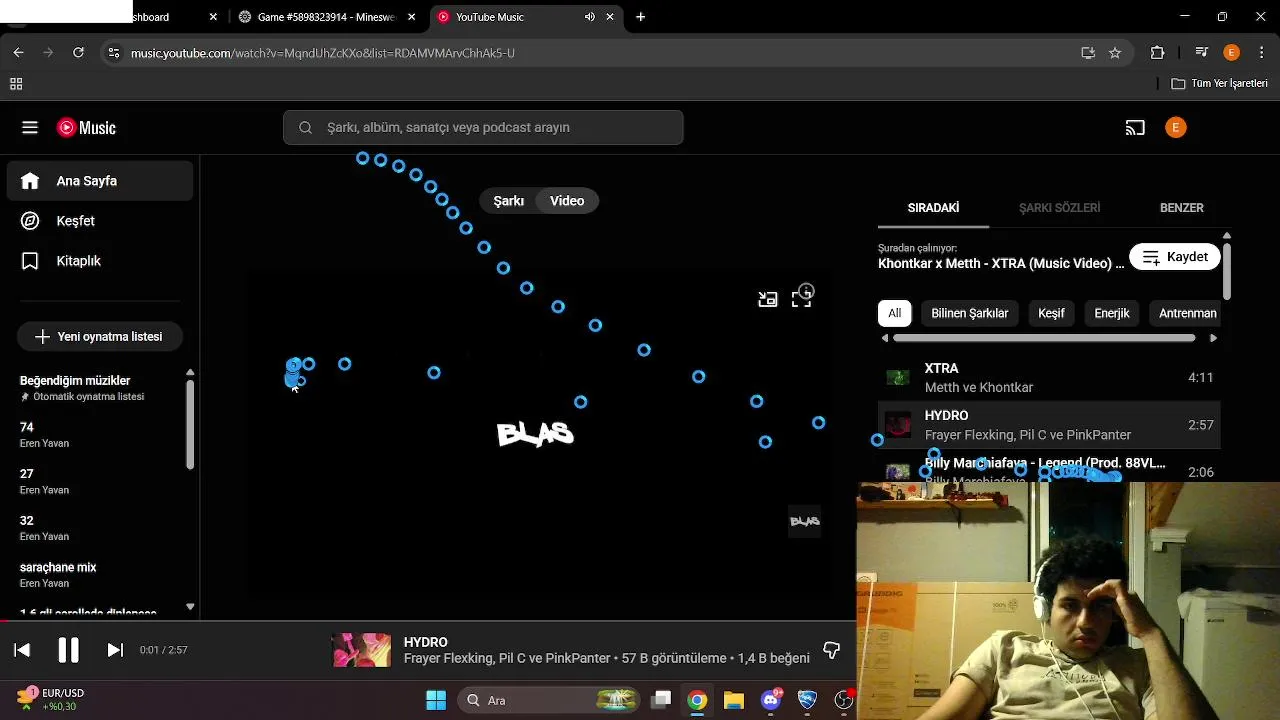Go back in browser history

click(18, 52)
